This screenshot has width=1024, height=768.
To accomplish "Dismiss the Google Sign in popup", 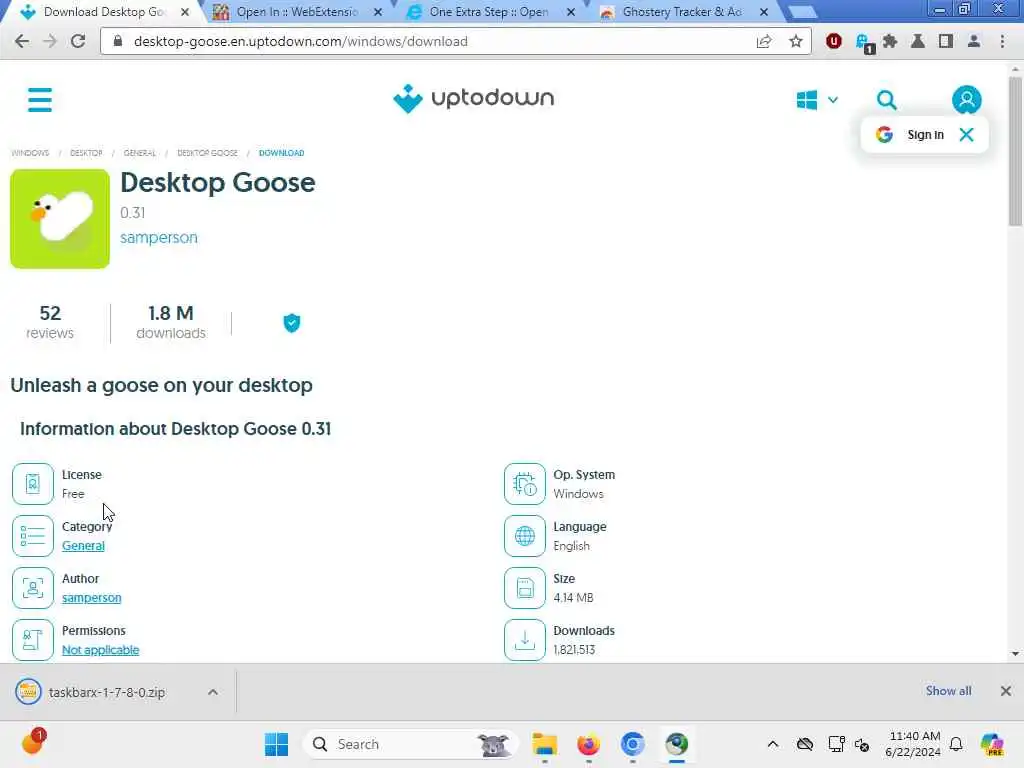I will click(x=967, y=135).
